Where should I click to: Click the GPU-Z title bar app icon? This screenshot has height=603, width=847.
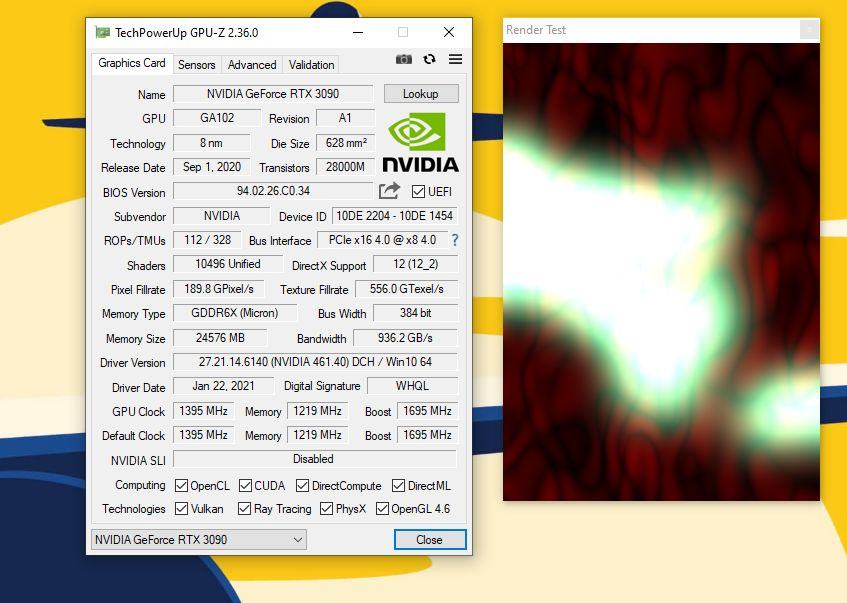[103, 32]
